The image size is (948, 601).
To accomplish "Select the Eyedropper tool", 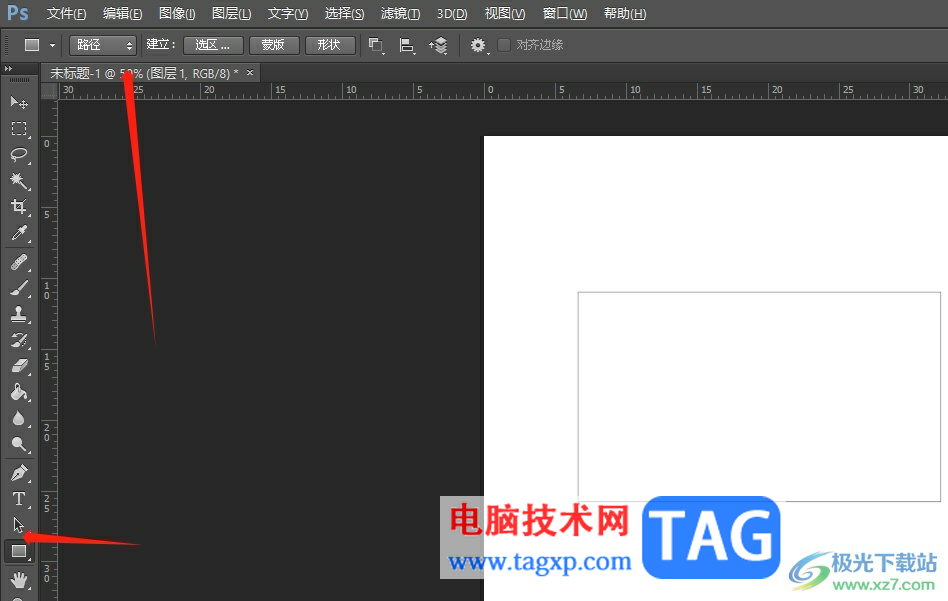I will [x=19, y=233].
